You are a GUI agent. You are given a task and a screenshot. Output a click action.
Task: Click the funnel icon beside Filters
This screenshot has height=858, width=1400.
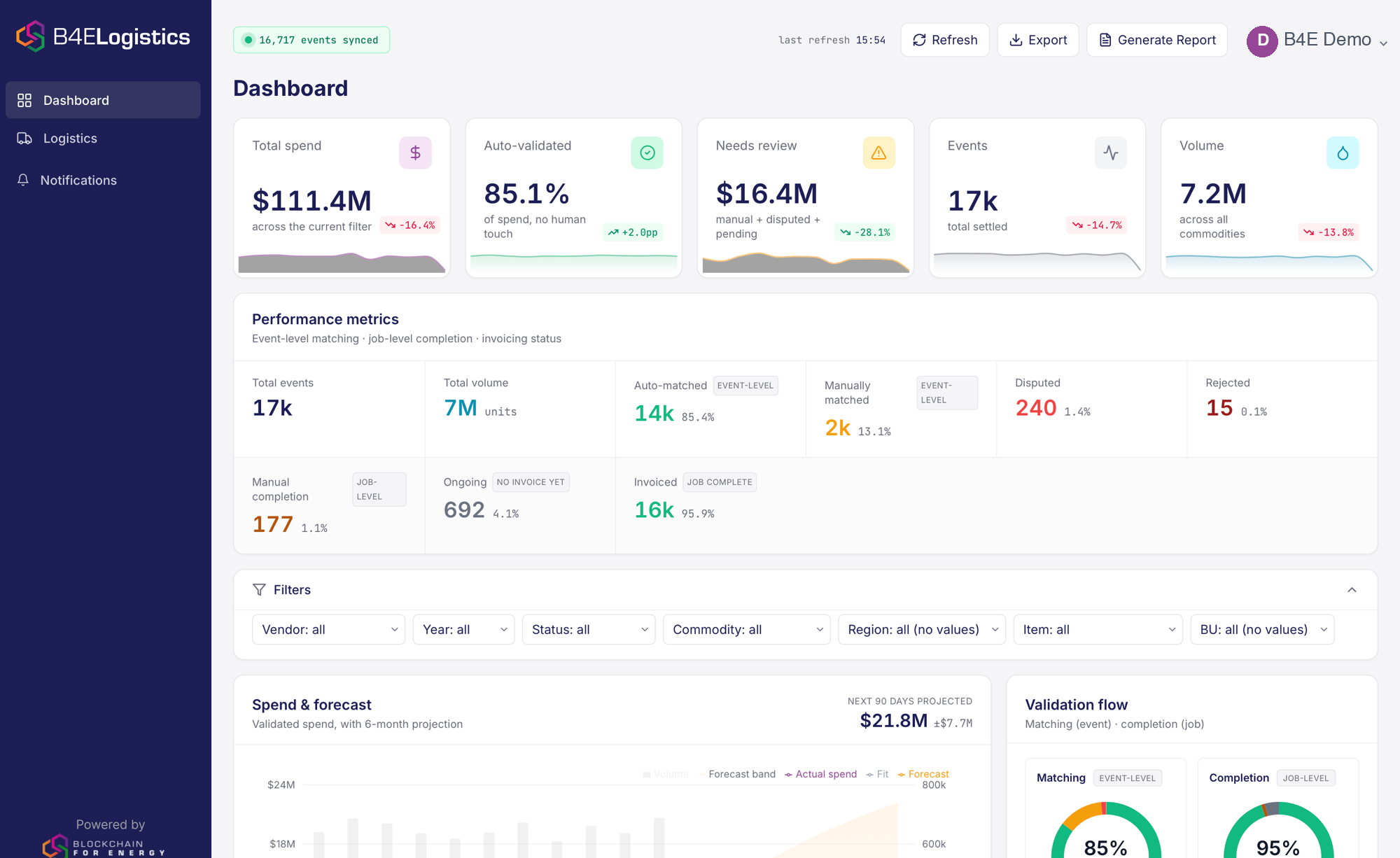[259, 590]
